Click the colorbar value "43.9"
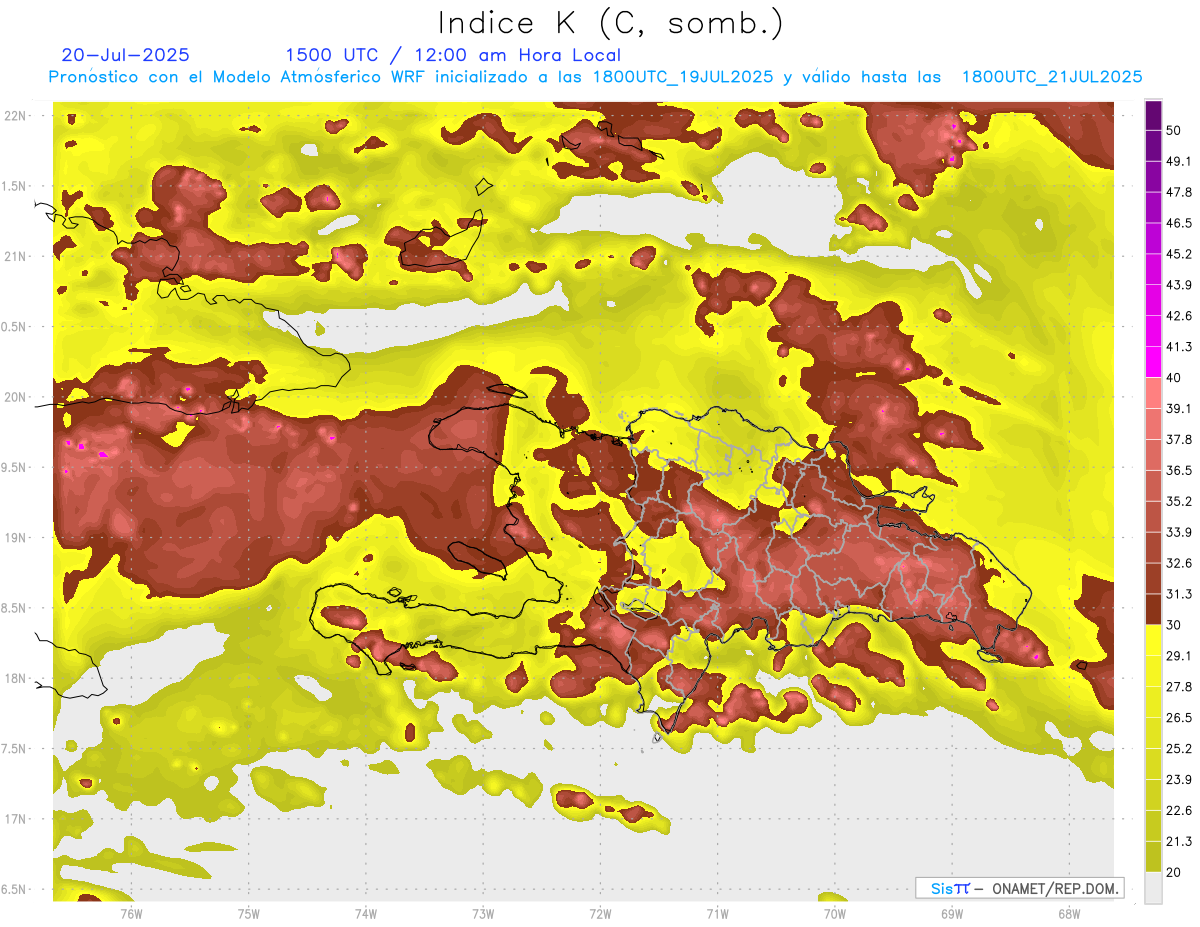 pos(1178,285)
